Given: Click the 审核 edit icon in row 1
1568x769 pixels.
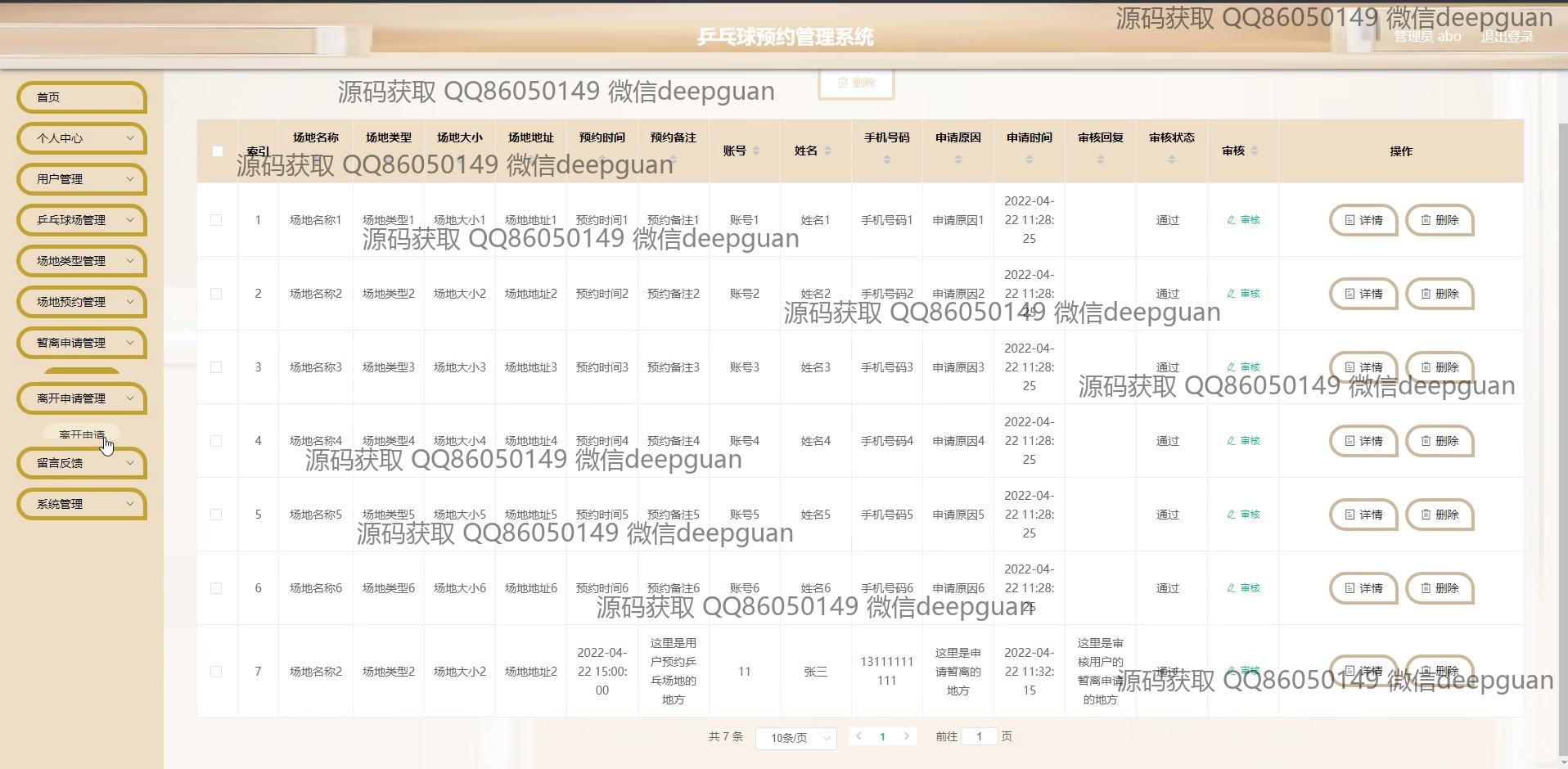Looking at the screenshot, I should (x=1231, y=220).
